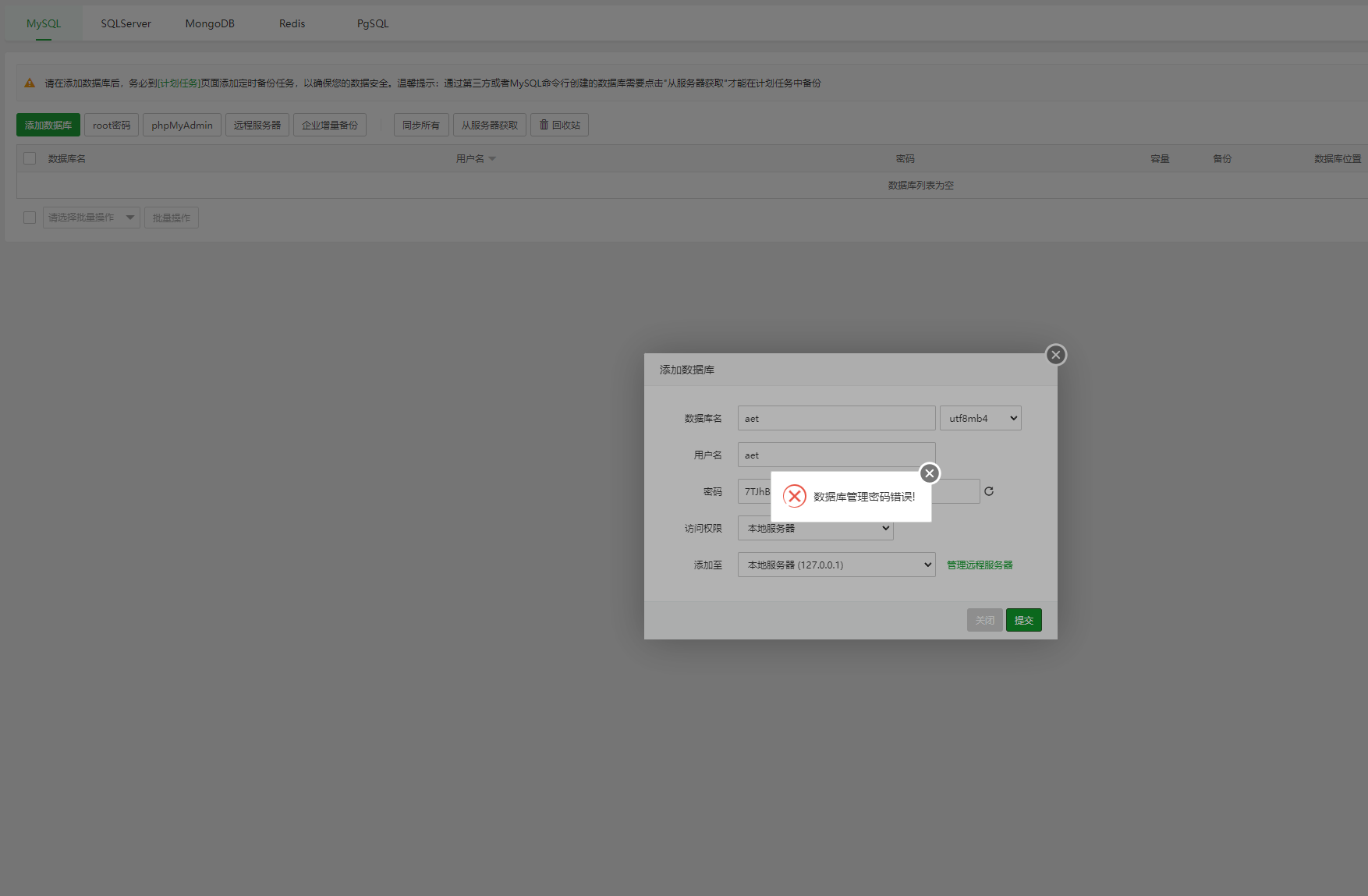Click the 备份 column header

pos(1222,158)
